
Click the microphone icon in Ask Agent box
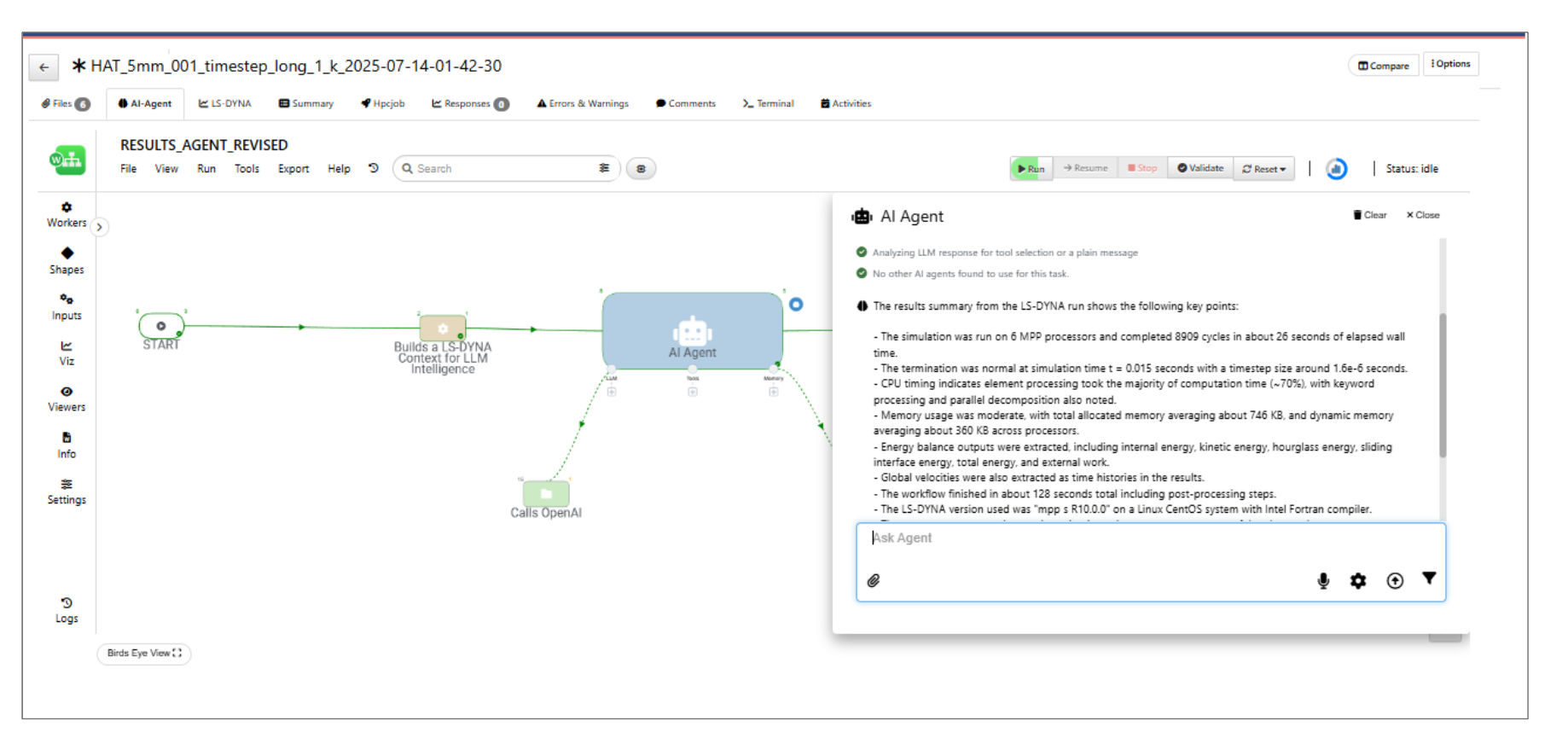pyautogui.click(x=1322, y=581)
